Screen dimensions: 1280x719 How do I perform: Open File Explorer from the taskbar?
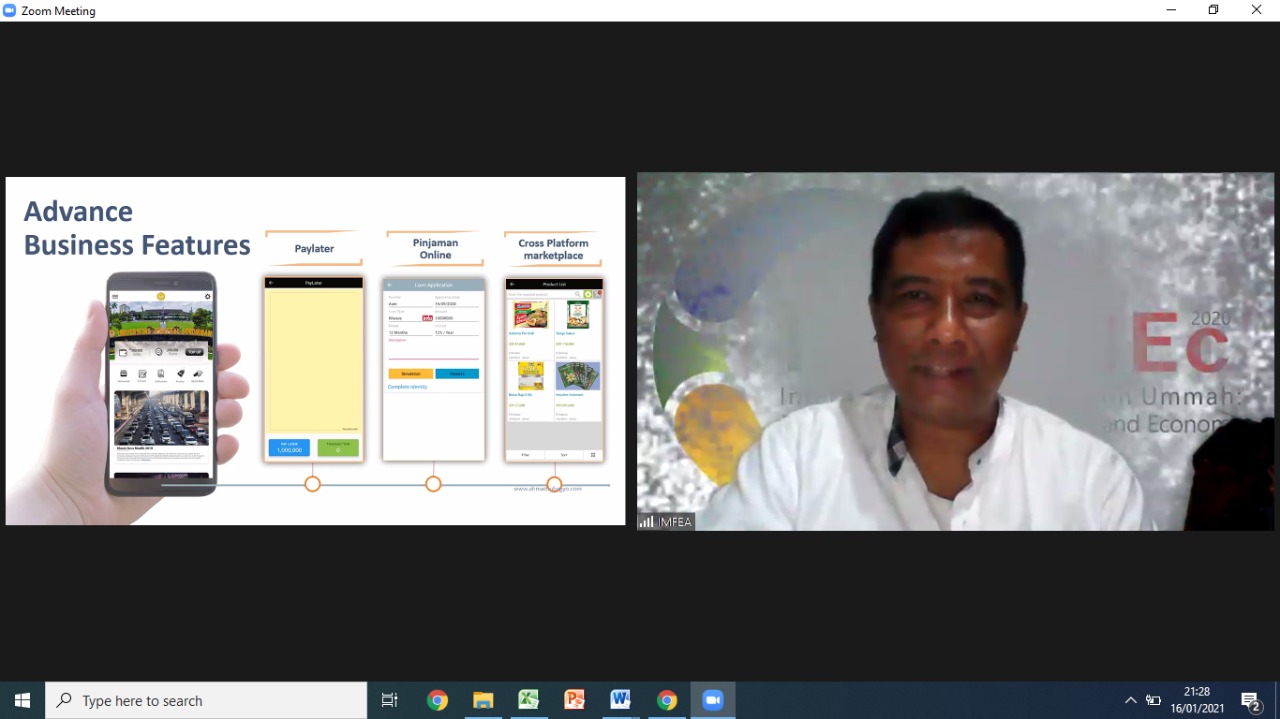click(483, 700)
